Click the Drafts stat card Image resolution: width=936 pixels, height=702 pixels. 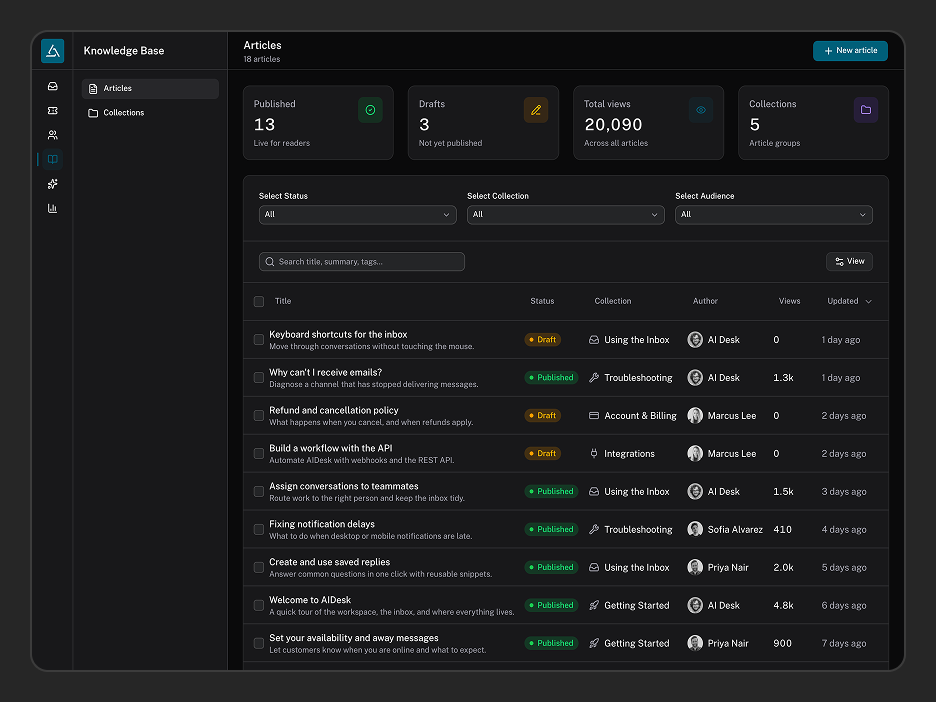point(483,122)
